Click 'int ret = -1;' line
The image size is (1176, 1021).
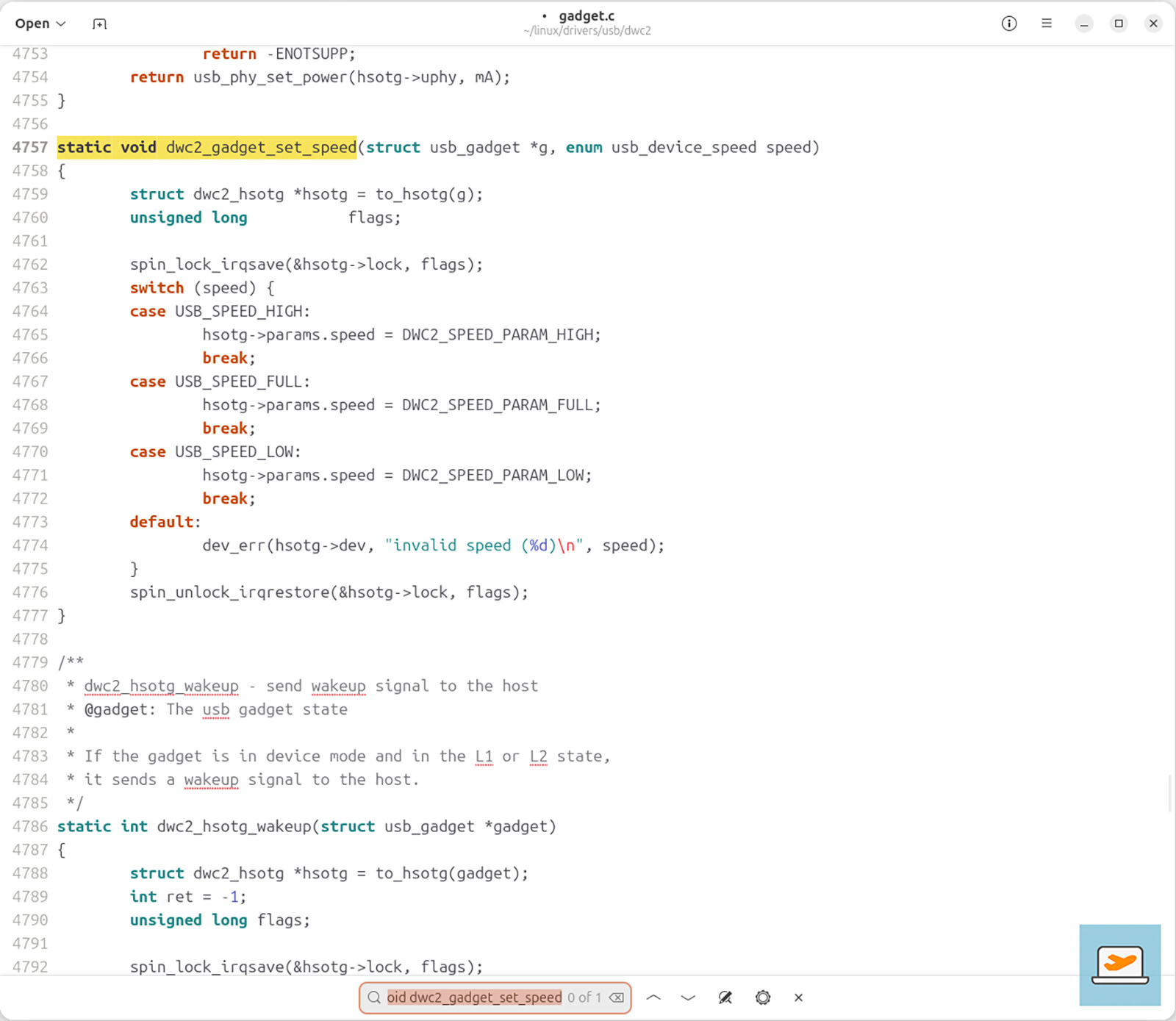pos(188,897)
